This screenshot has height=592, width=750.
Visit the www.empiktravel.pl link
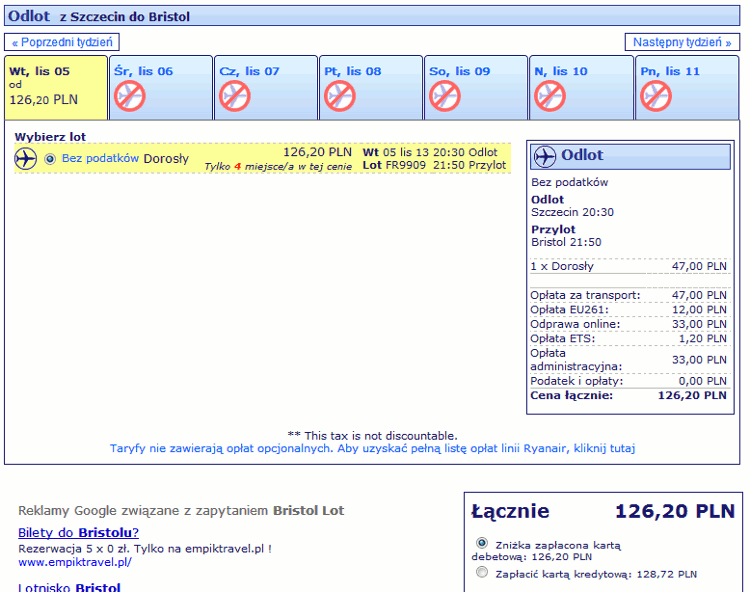tap(75, 562)
